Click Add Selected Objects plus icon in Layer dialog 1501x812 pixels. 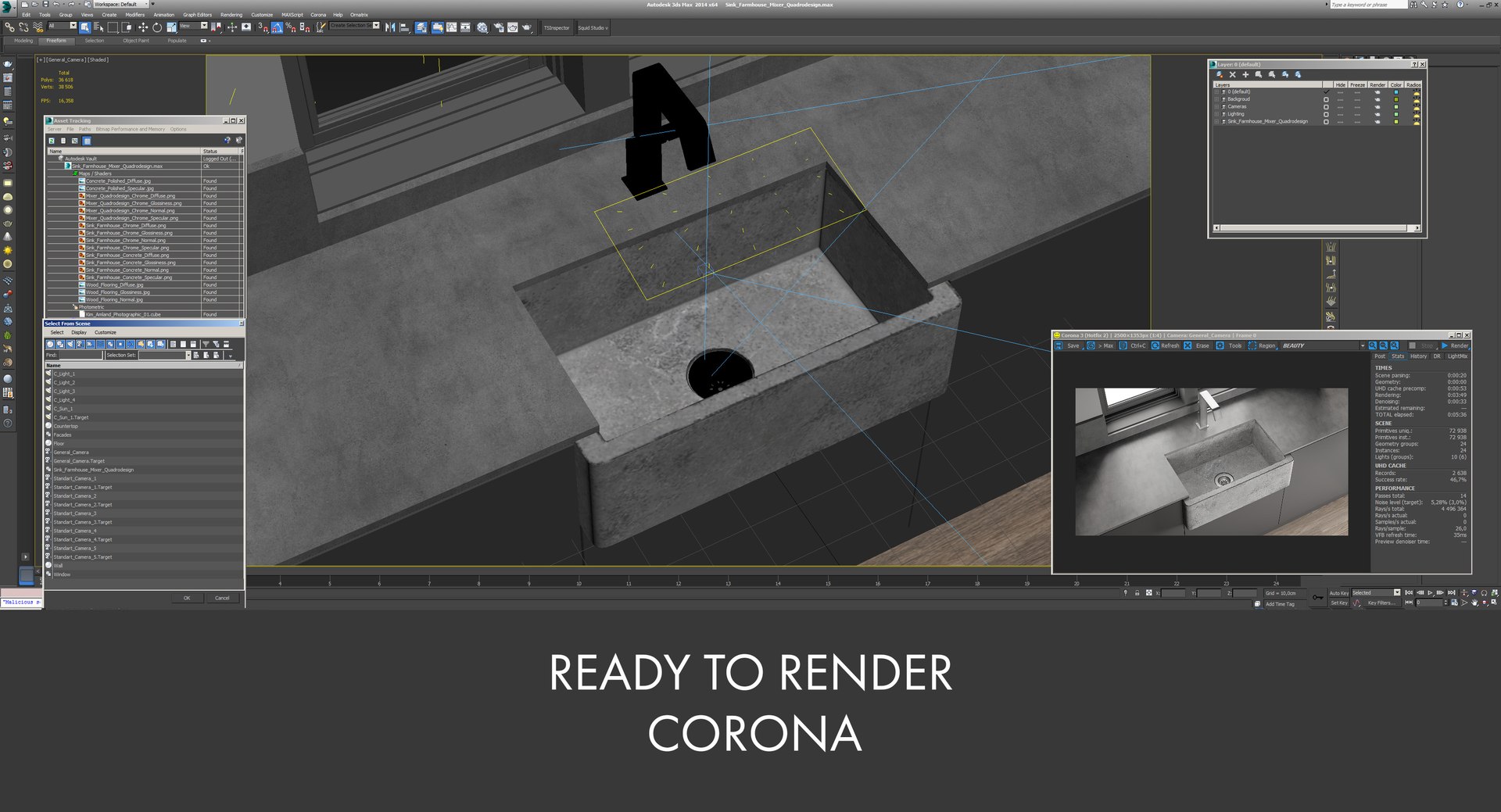click(1245, 74)
